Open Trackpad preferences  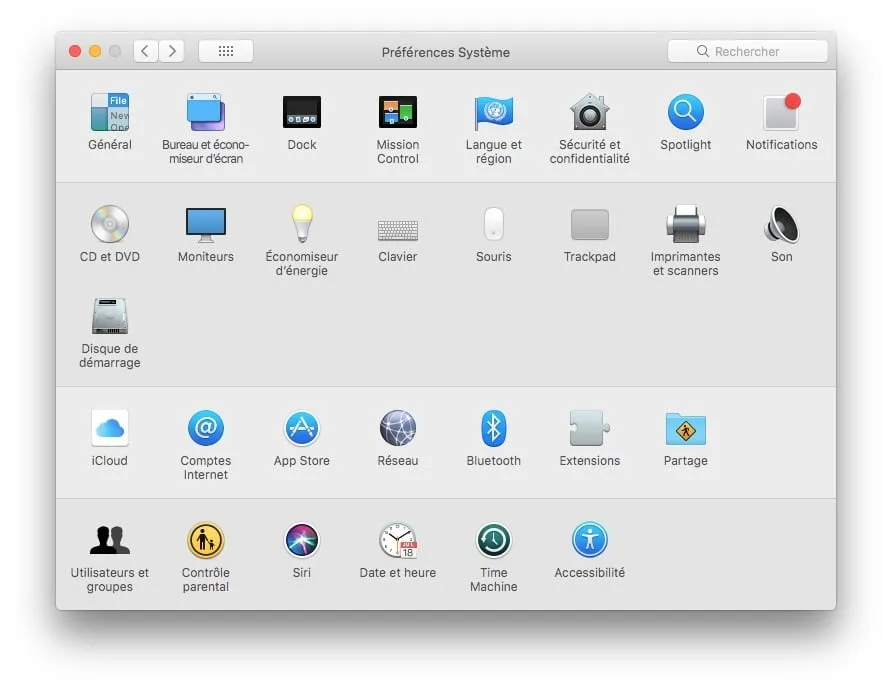click(x=589, y=224)
